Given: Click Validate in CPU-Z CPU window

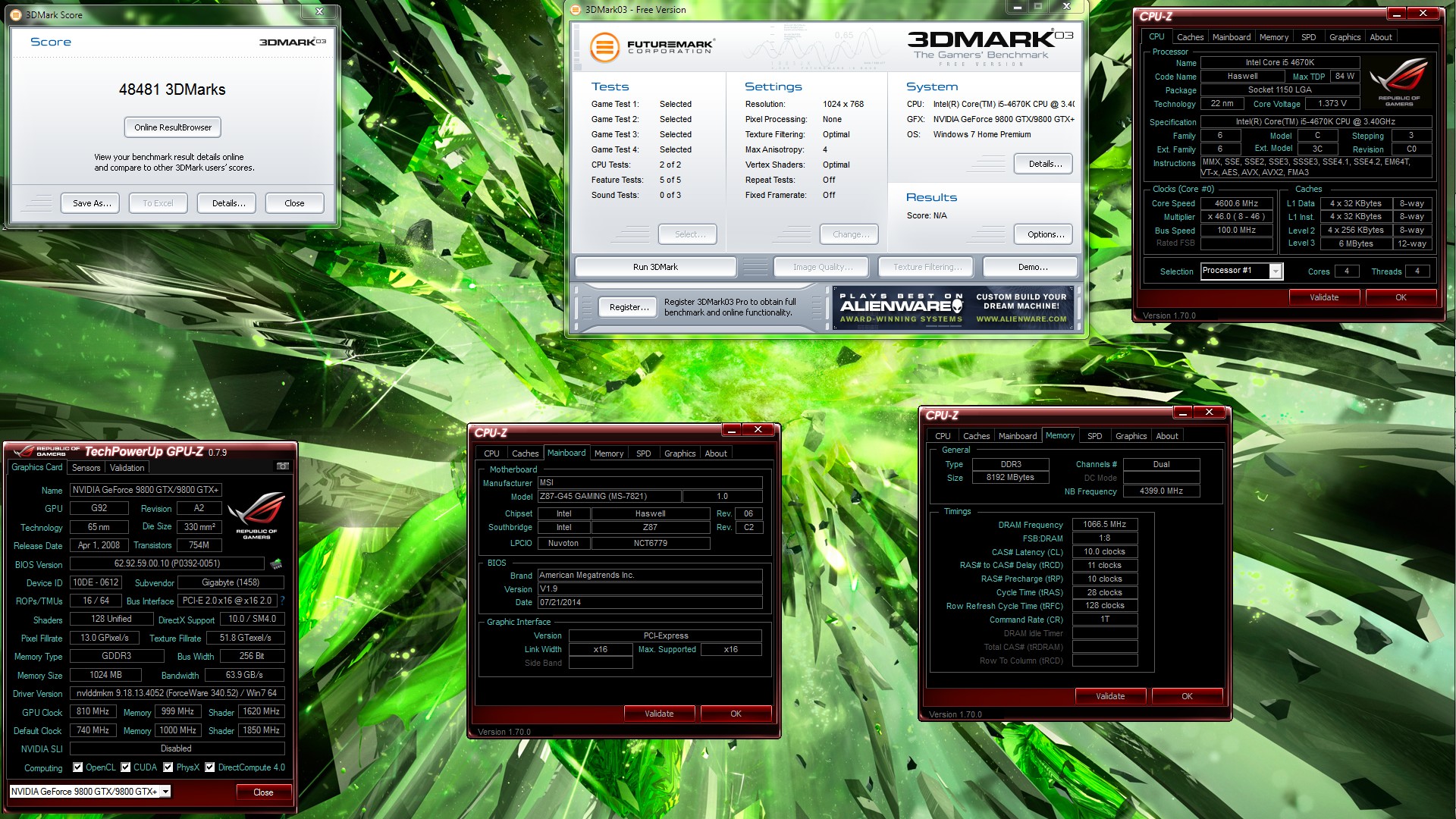Looking at the screenshot, I should pyautogui.click(x=1324, y=297).
